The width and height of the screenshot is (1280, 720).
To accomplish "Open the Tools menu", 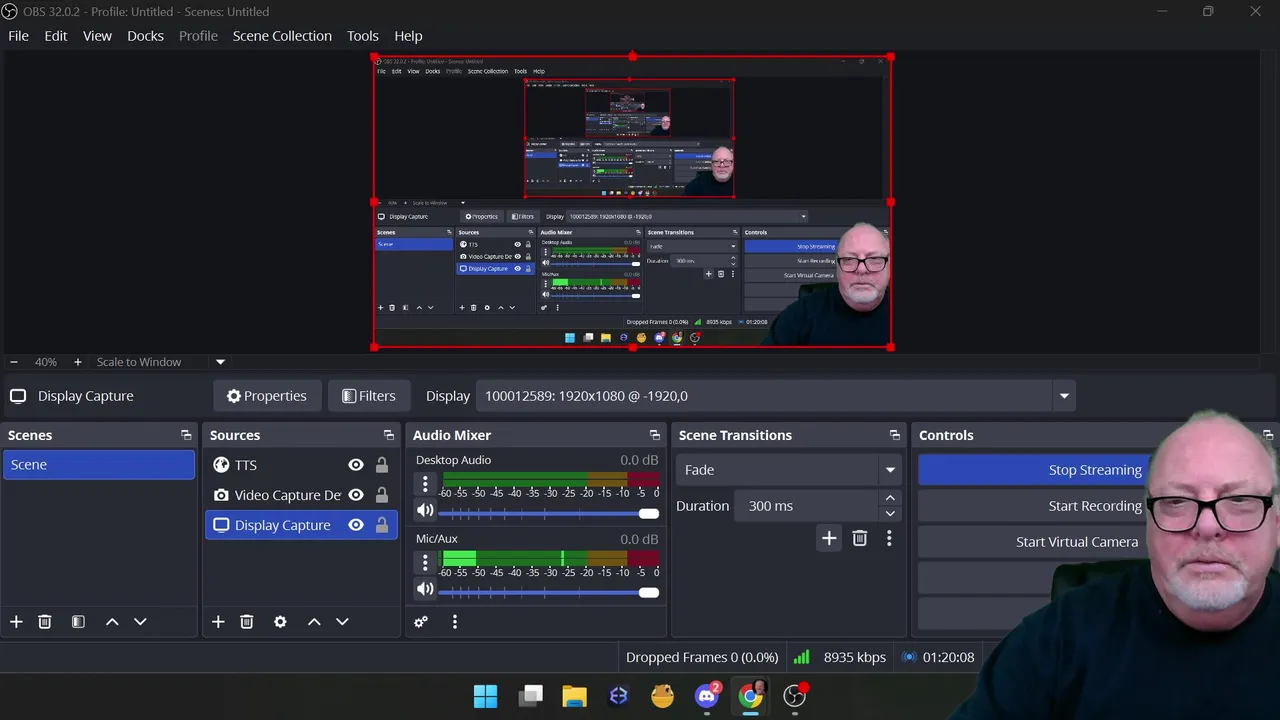I will [x=363, y=36].
